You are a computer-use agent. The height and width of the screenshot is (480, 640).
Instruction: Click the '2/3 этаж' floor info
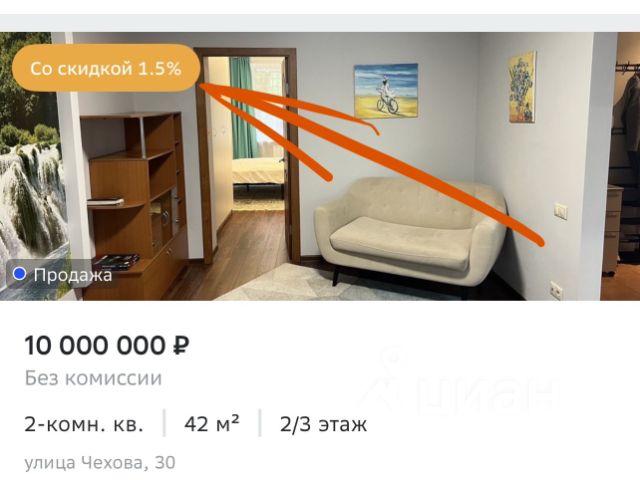point(323,424)
